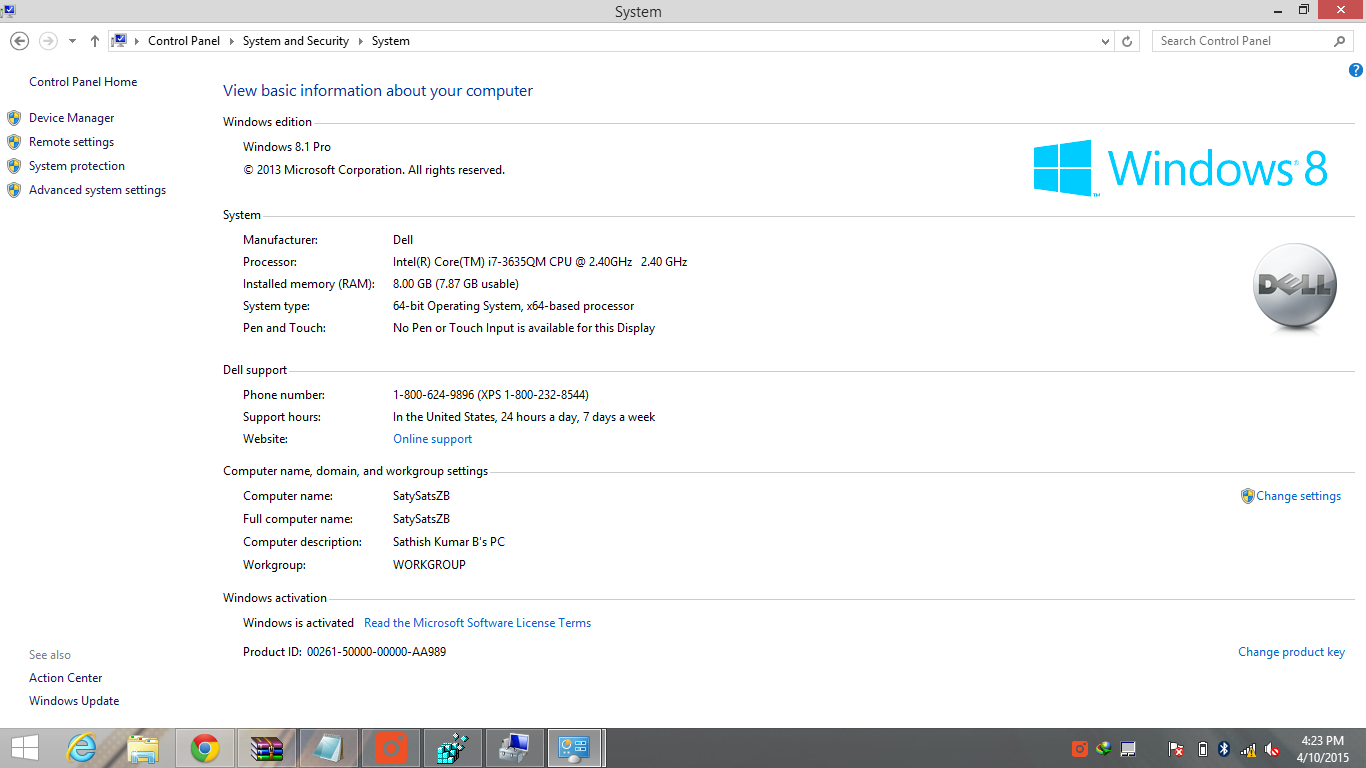Viewport: 1366px width, 768px height.
Task: Select Control Panel in the breadcrumb
Action: tap(184, 41)
